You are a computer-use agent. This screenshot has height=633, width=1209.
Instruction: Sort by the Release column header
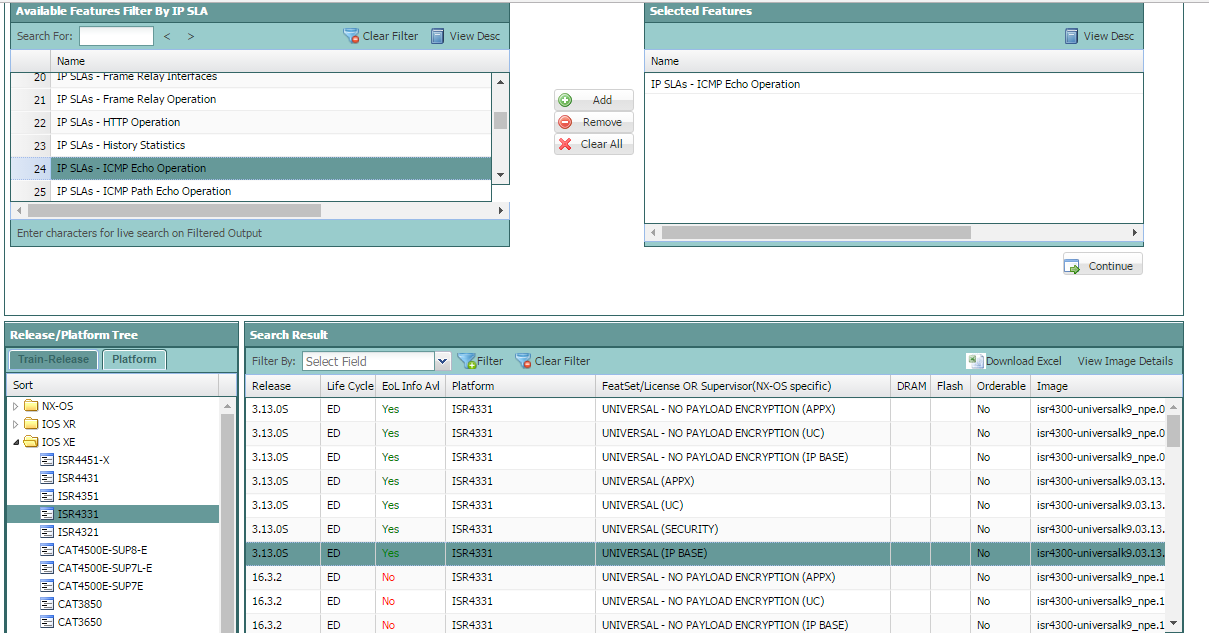[283, 386]
